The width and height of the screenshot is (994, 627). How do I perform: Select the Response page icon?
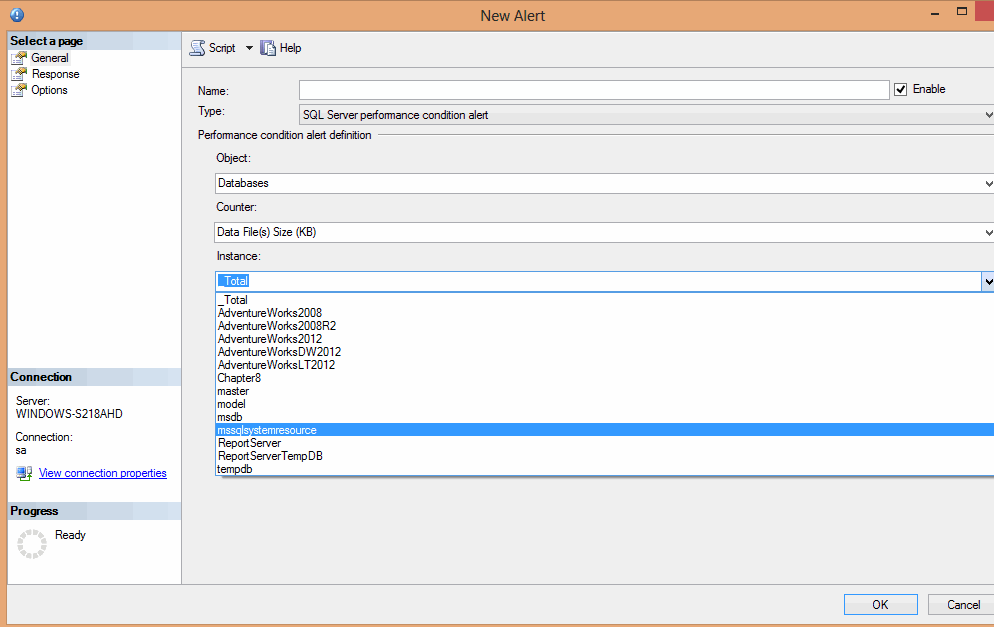coord(20,73)
